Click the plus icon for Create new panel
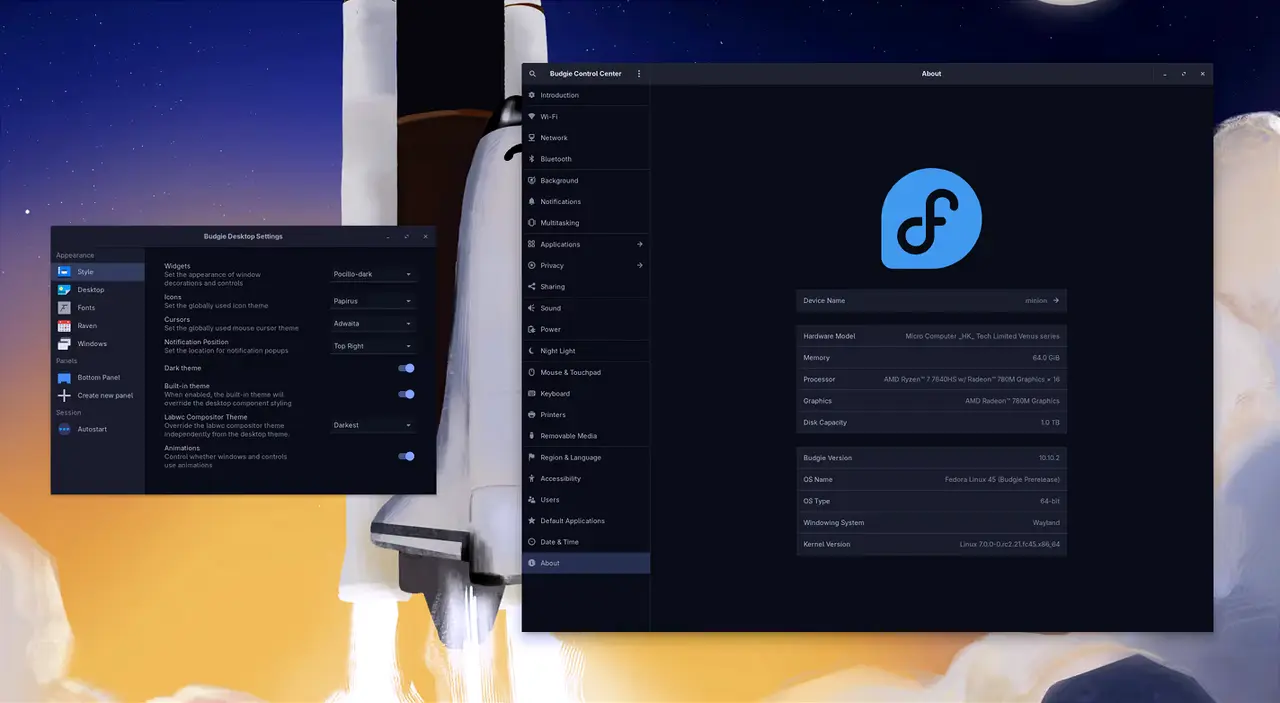The height and width of the screenshot is (703, 1280). [64, 396]
